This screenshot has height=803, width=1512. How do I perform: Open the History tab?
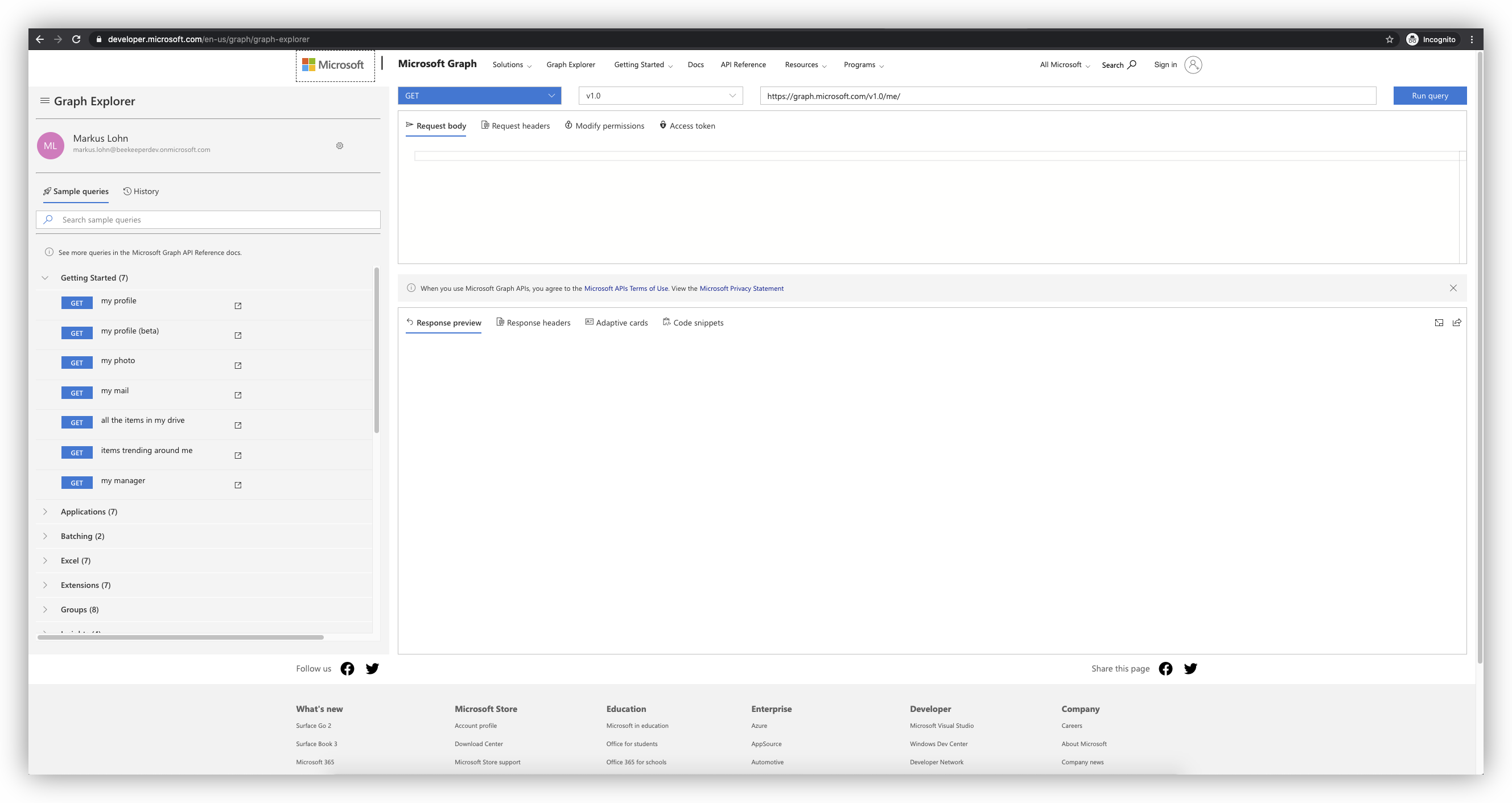(x=141, y=191)
